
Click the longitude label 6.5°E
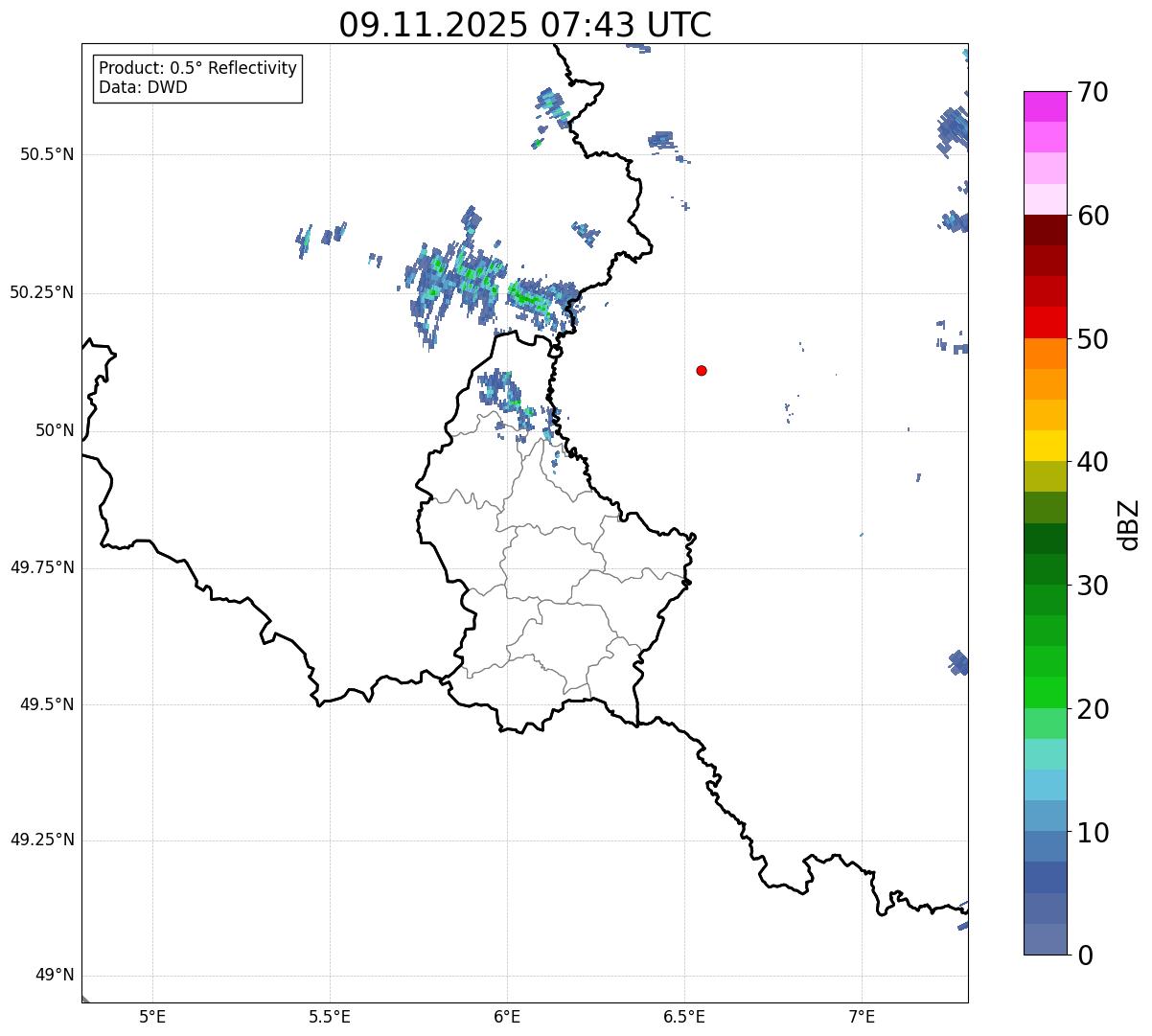[684, 1017]
